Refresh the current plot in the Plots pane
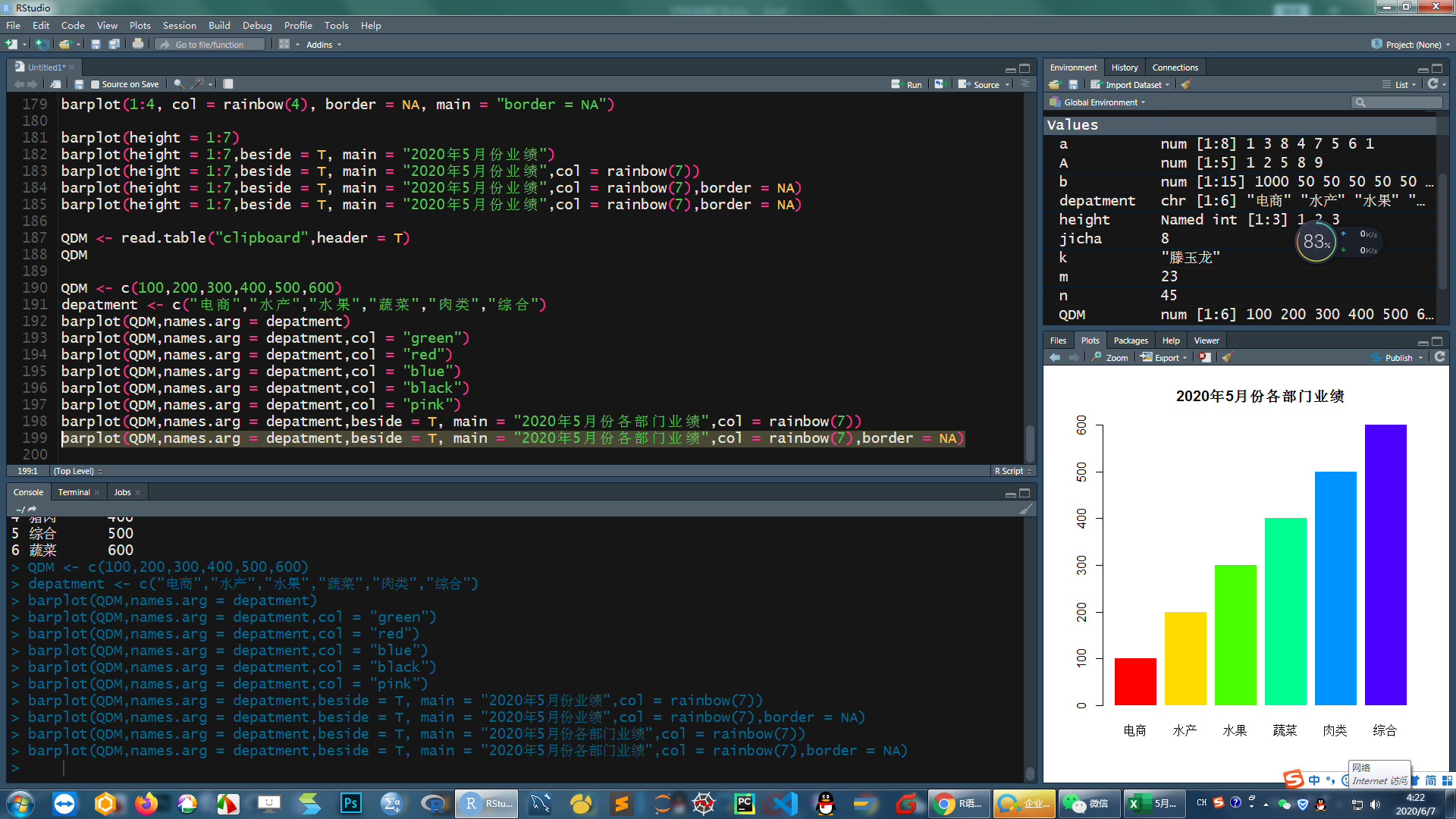1456x819 pixels. [1439, 357]
